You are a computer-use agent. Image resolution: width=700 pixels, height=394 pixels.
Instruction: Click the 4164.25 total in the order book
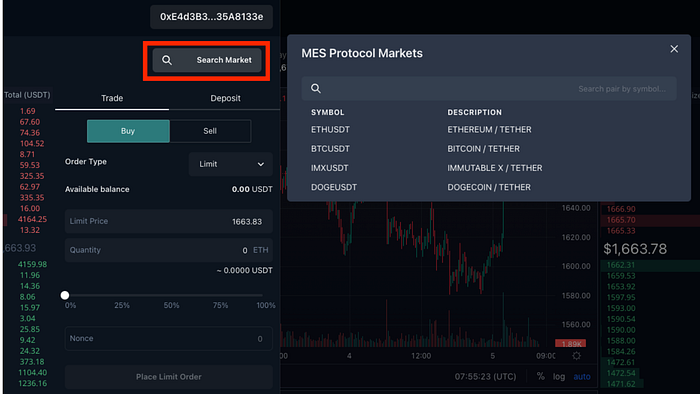coord(32,219)
